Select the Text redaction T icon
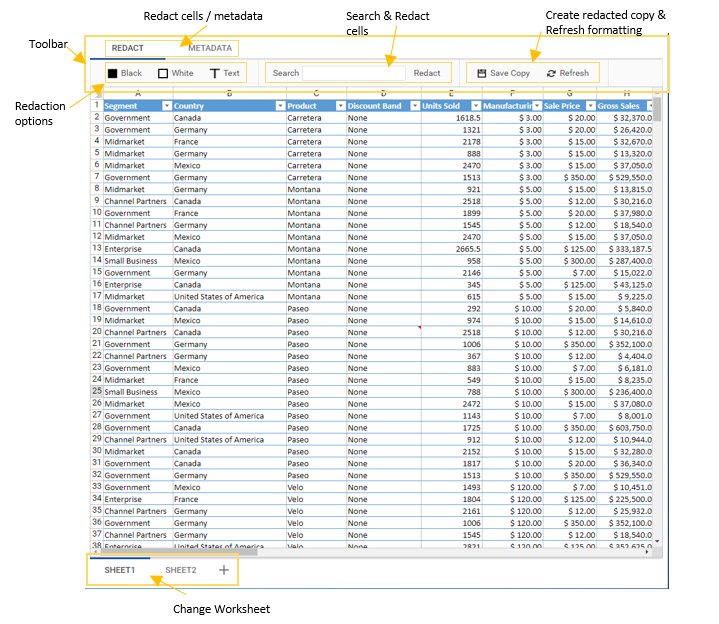The width and height of the screenshot is (719, 624). [x=214, y=73]
